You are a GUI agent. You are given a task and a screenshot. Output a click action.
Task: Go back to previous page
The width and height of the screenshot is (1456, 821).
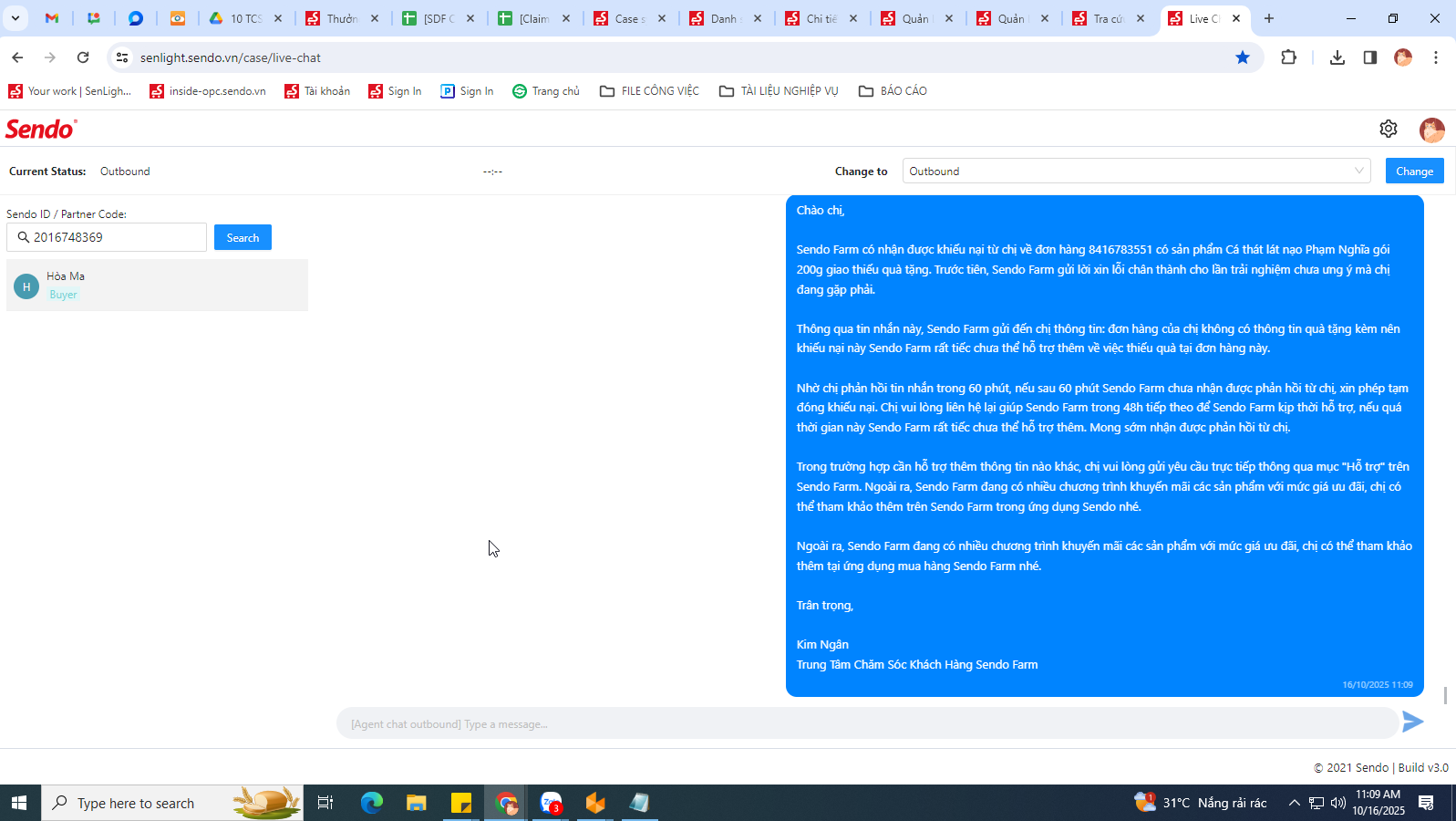point(17,57)
